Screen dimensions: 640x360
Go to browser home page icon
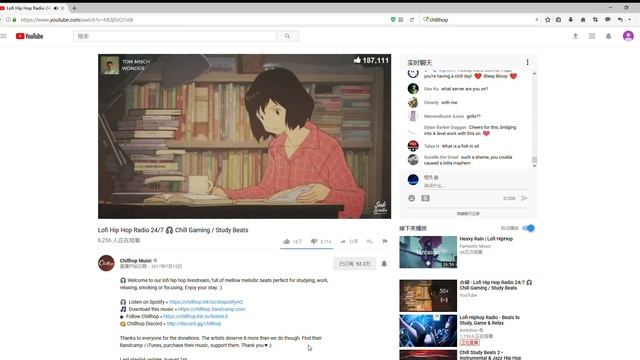click(x=583, y=20)
